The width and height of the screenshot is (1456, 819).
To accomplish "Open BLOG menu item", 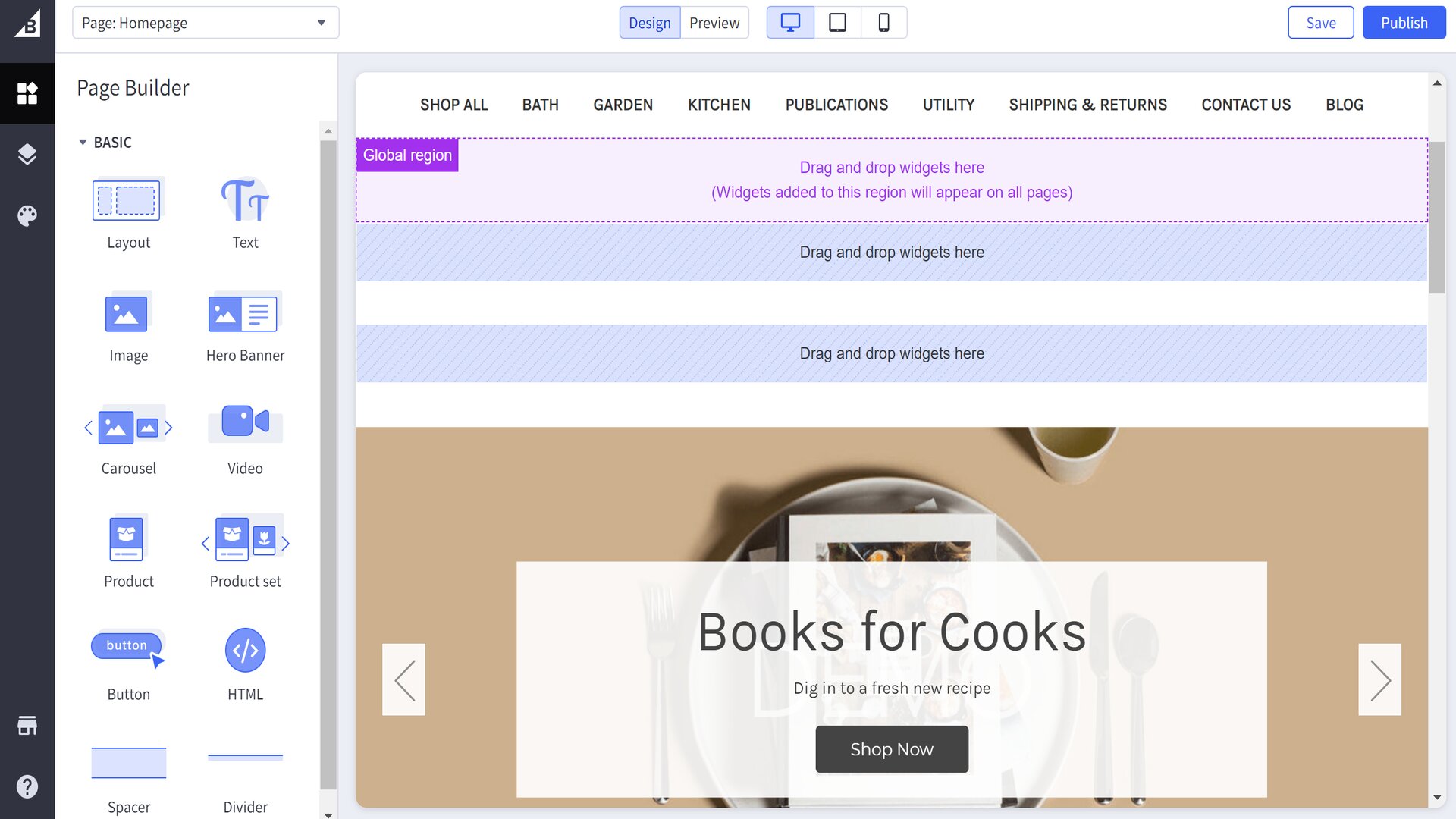I will pos(1344,105).
